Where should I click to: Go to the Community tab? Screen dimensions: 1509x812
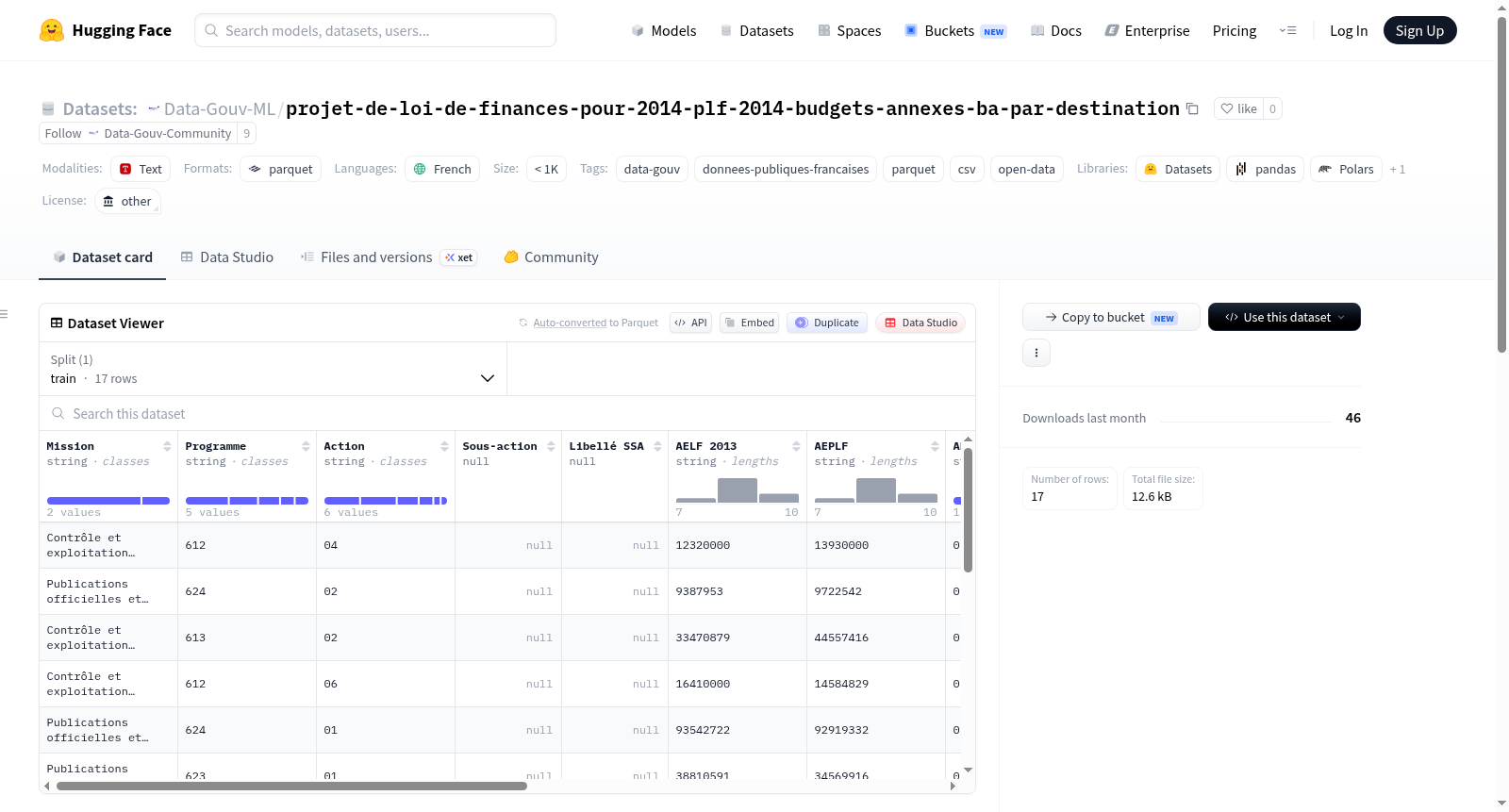point(551,257)
